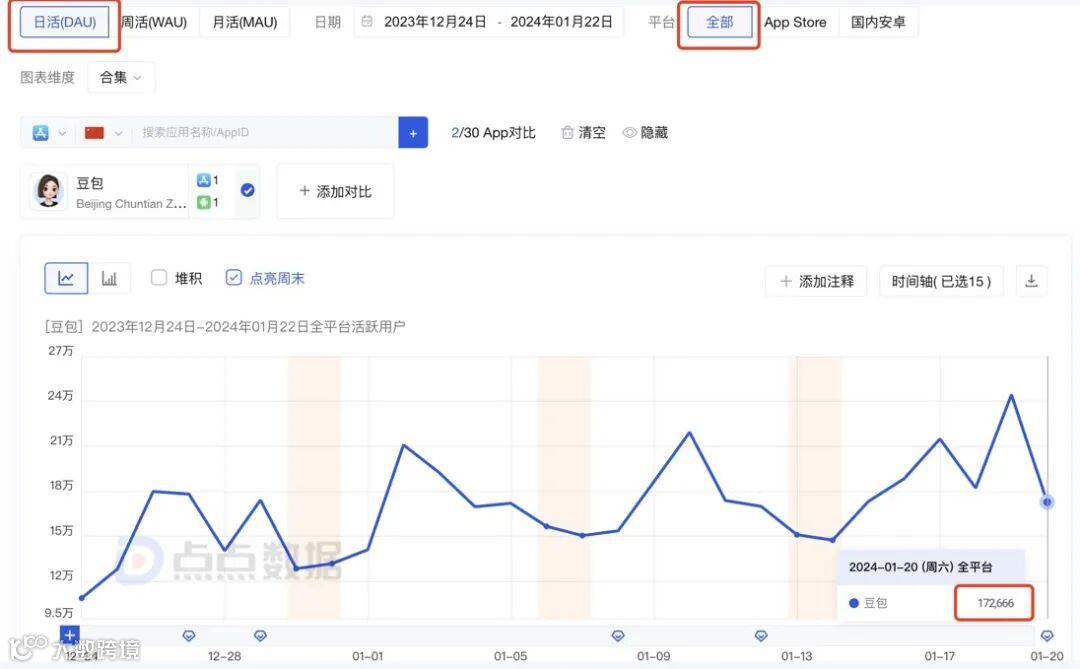Screen dimensions: 1080x669
Task: Select the 日活(DAU) tab
Action: [x=64, y=22]
